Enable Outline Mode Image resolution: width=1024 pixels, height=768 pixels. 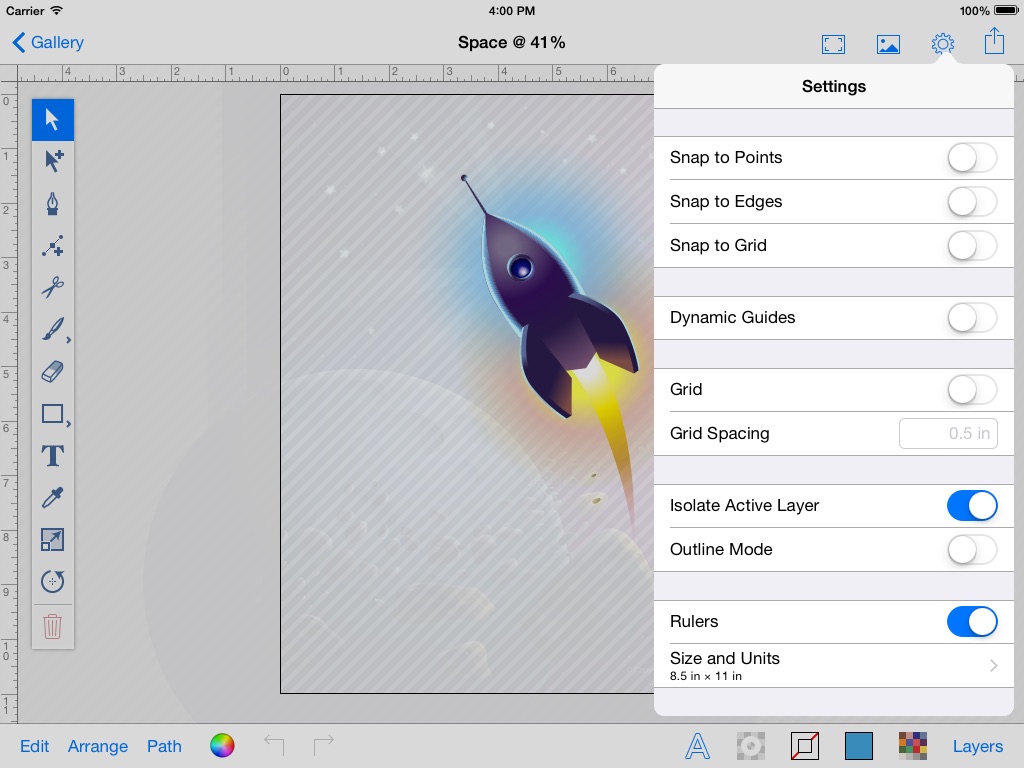pos(972,550)
